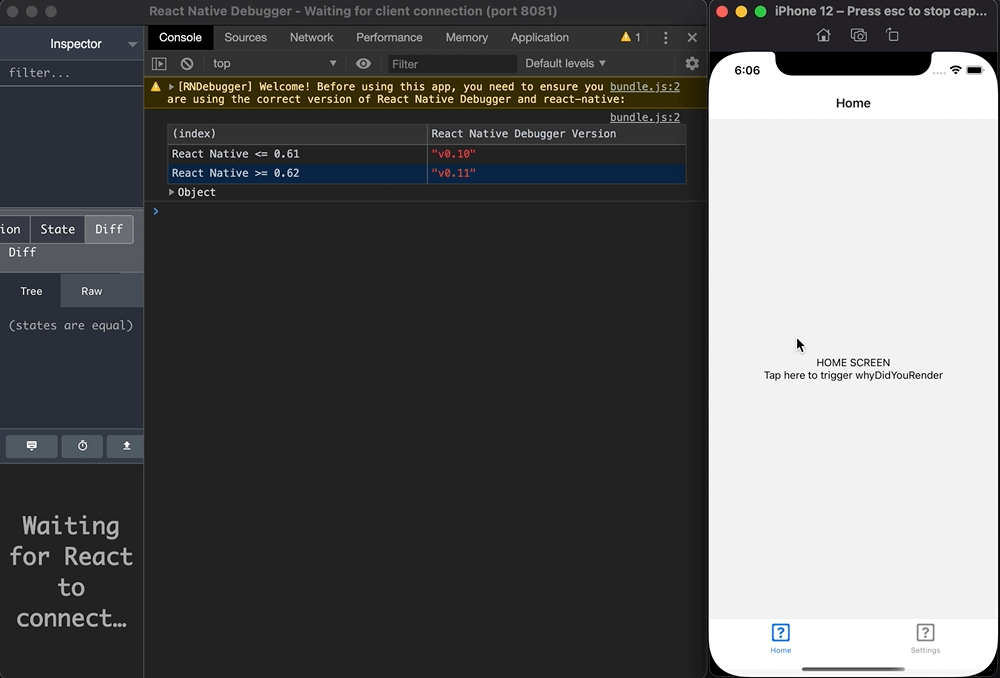Click simulator Home hardware button icon
The width and height of the screenshot is (1000, 678).
coord(823,35)
